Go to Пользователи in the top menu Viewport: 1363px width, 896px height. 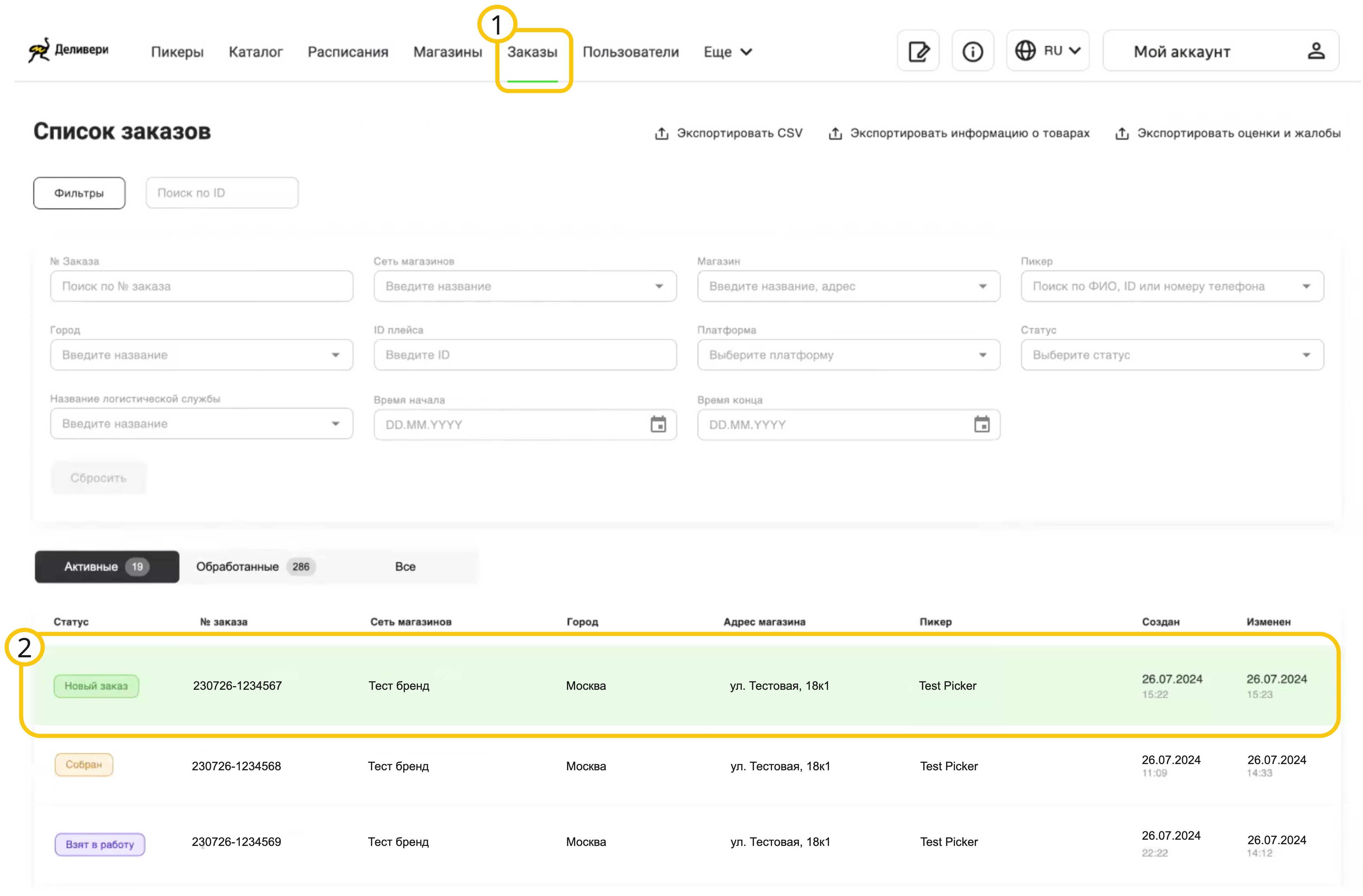click(630, 52)
